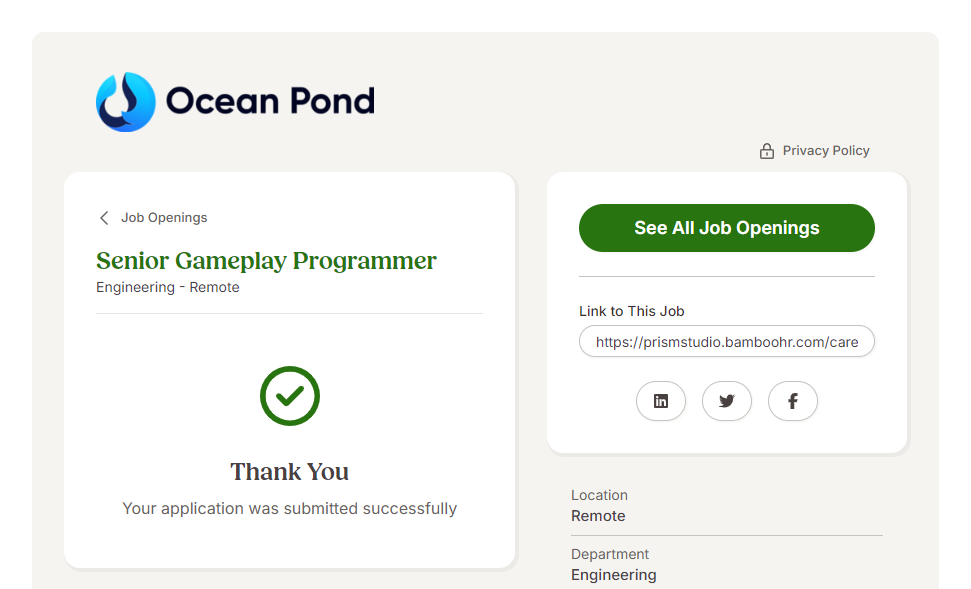Click the Engineering - Remote subtitle
971x589 pixels.
pyautogui.click(x=168, y=287)
